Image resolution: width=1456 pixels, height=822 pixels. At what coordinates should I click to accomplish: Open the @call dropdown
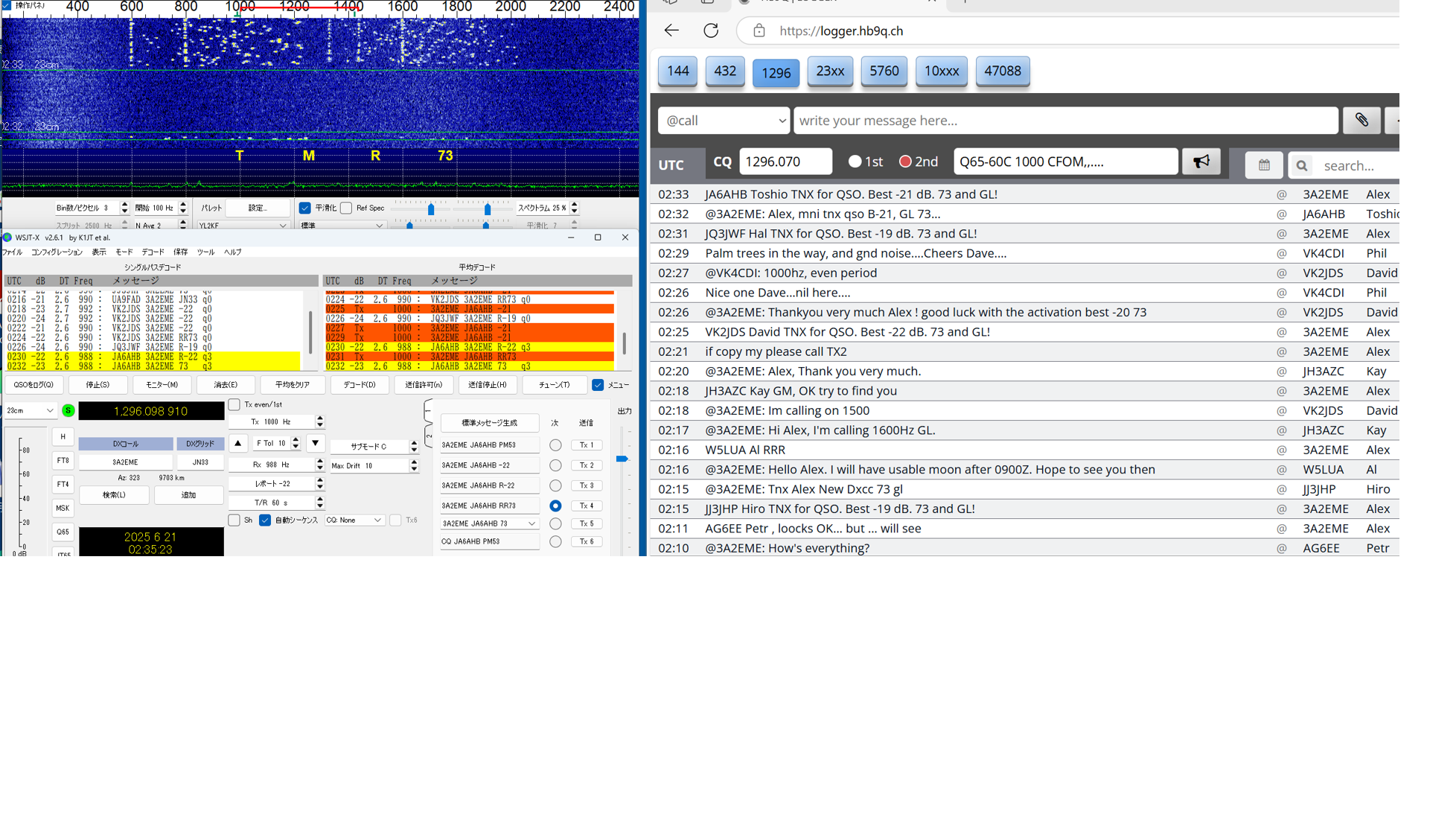pos(723,121)
